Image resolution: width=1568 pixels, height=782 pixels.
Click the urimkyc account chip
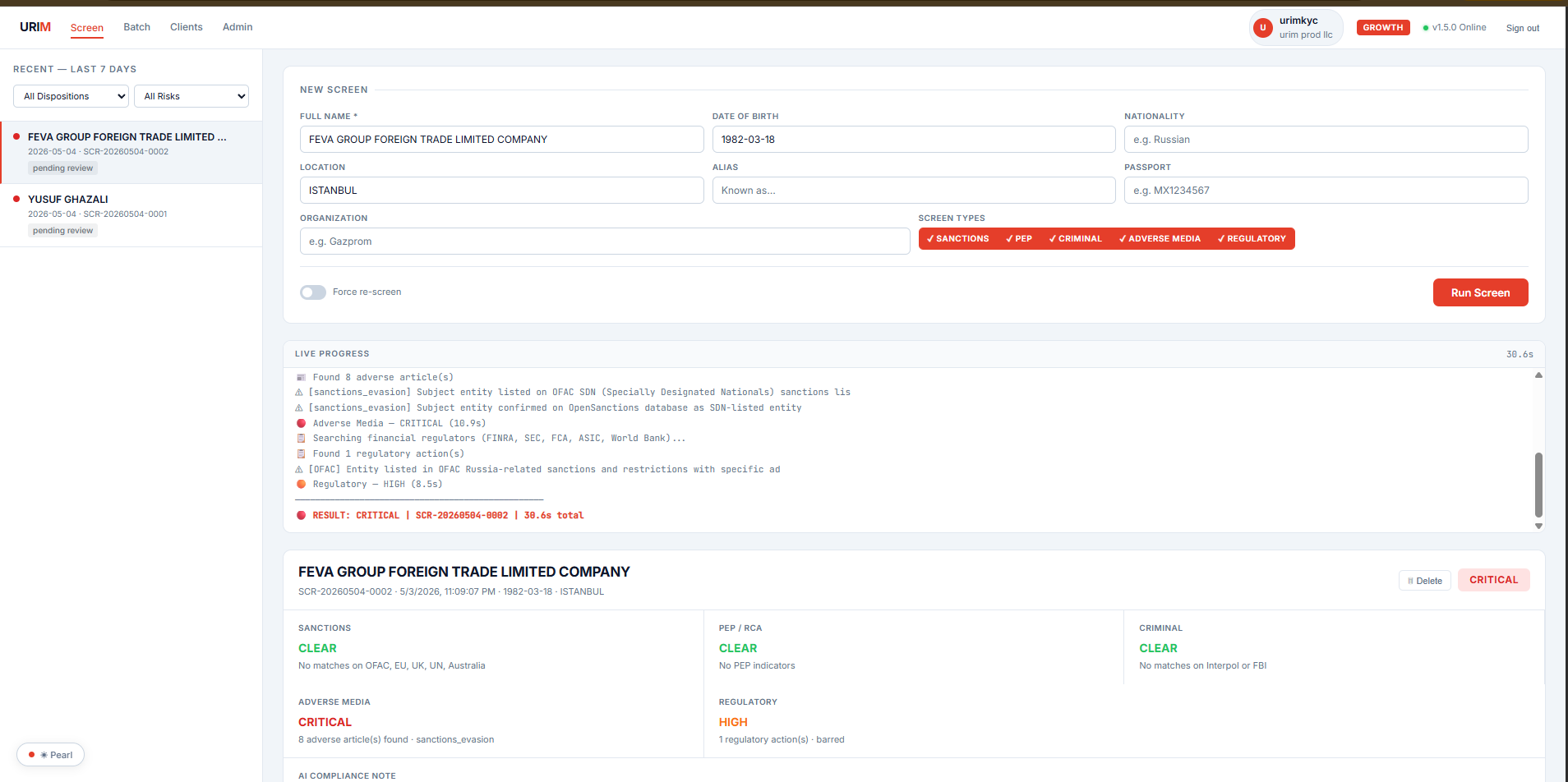click(x=1296, y=28)
